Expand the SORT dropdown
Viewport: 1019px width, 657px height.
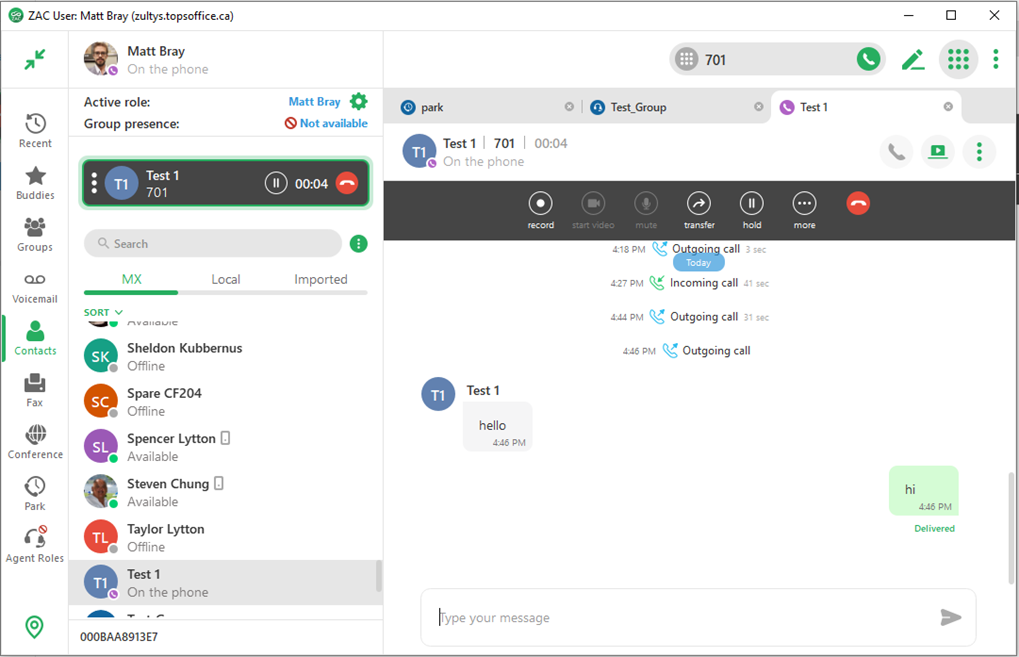pos(103,313)
